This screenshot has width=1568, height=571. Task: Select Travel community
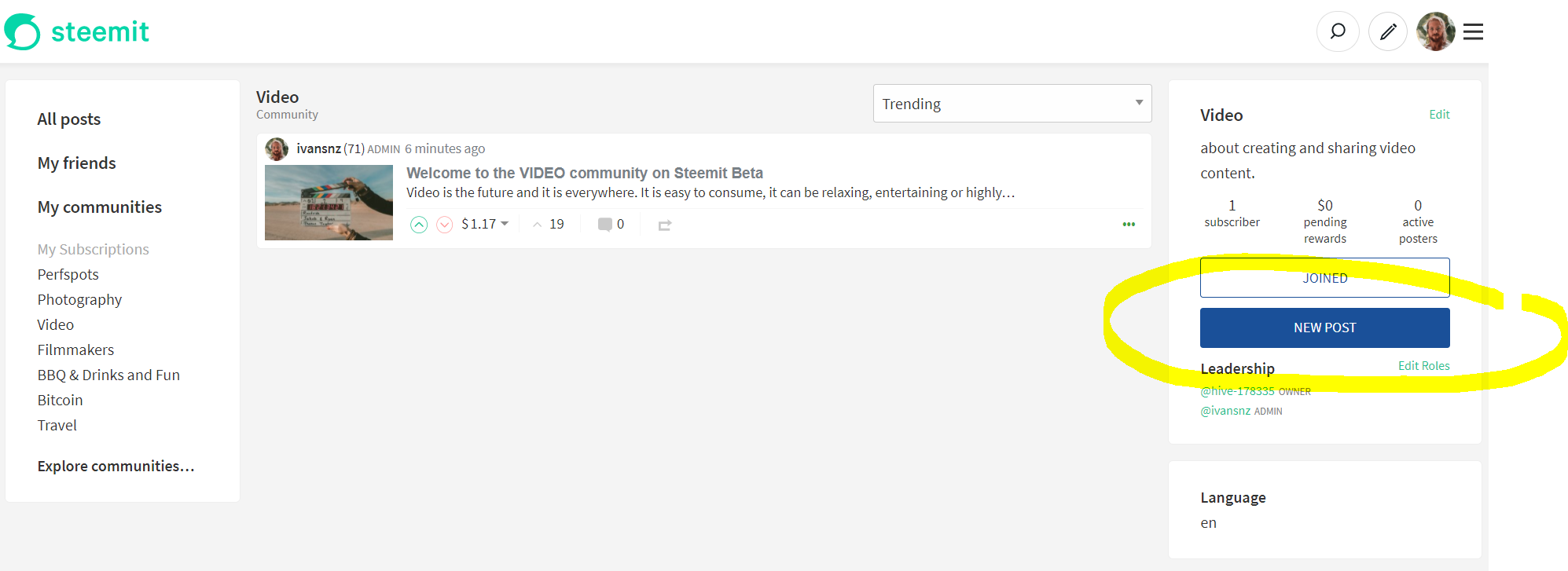57,426
